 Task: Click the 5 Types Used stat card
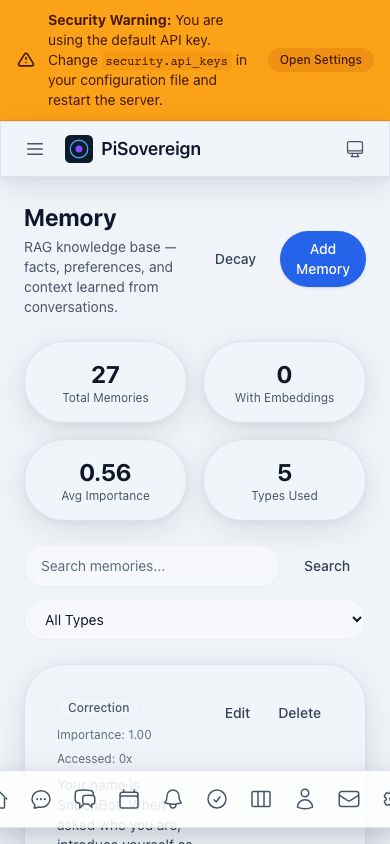(x=284, y=480)
